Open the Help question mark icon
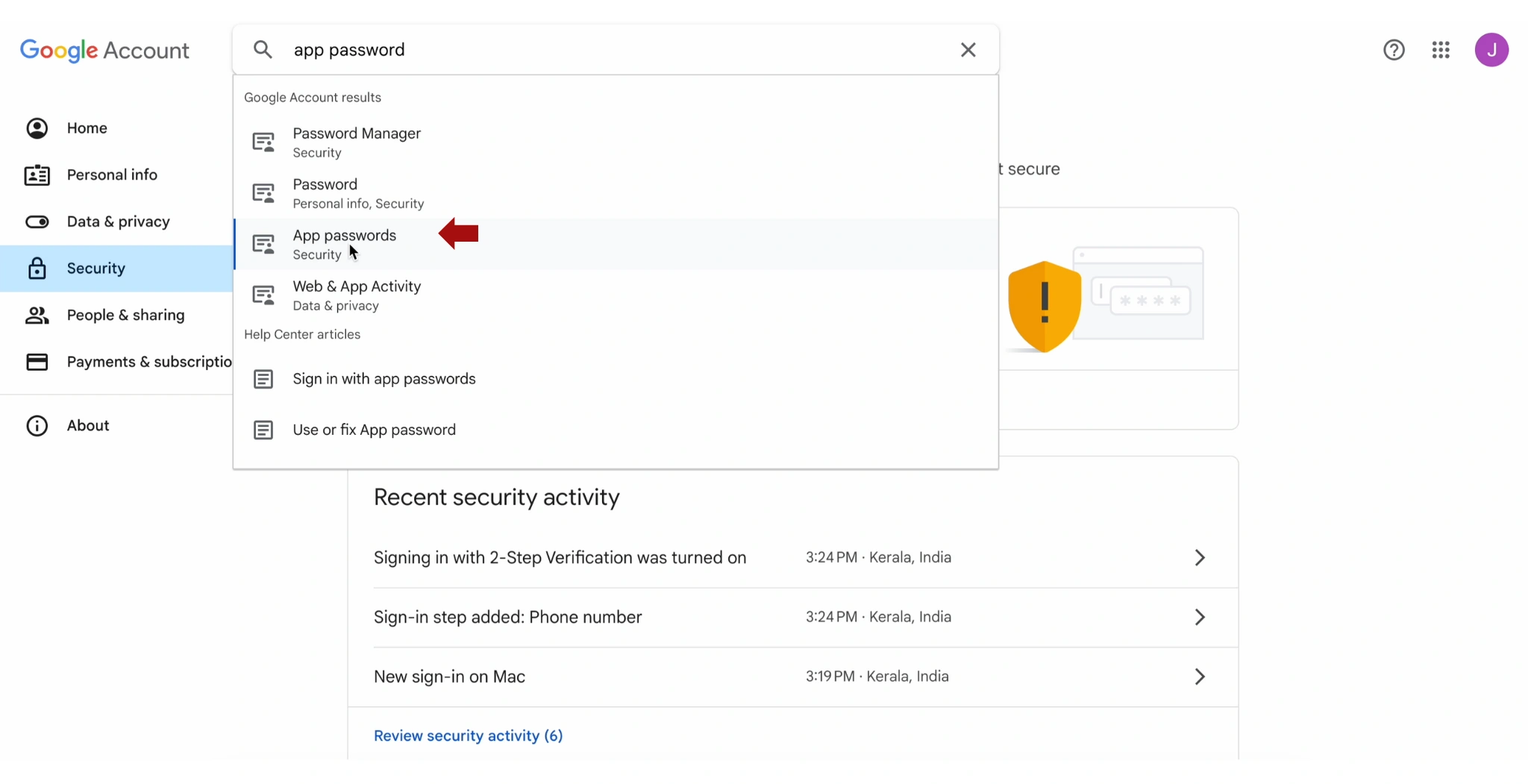The image size is (1528, 784). click(x=1394, y=50)
